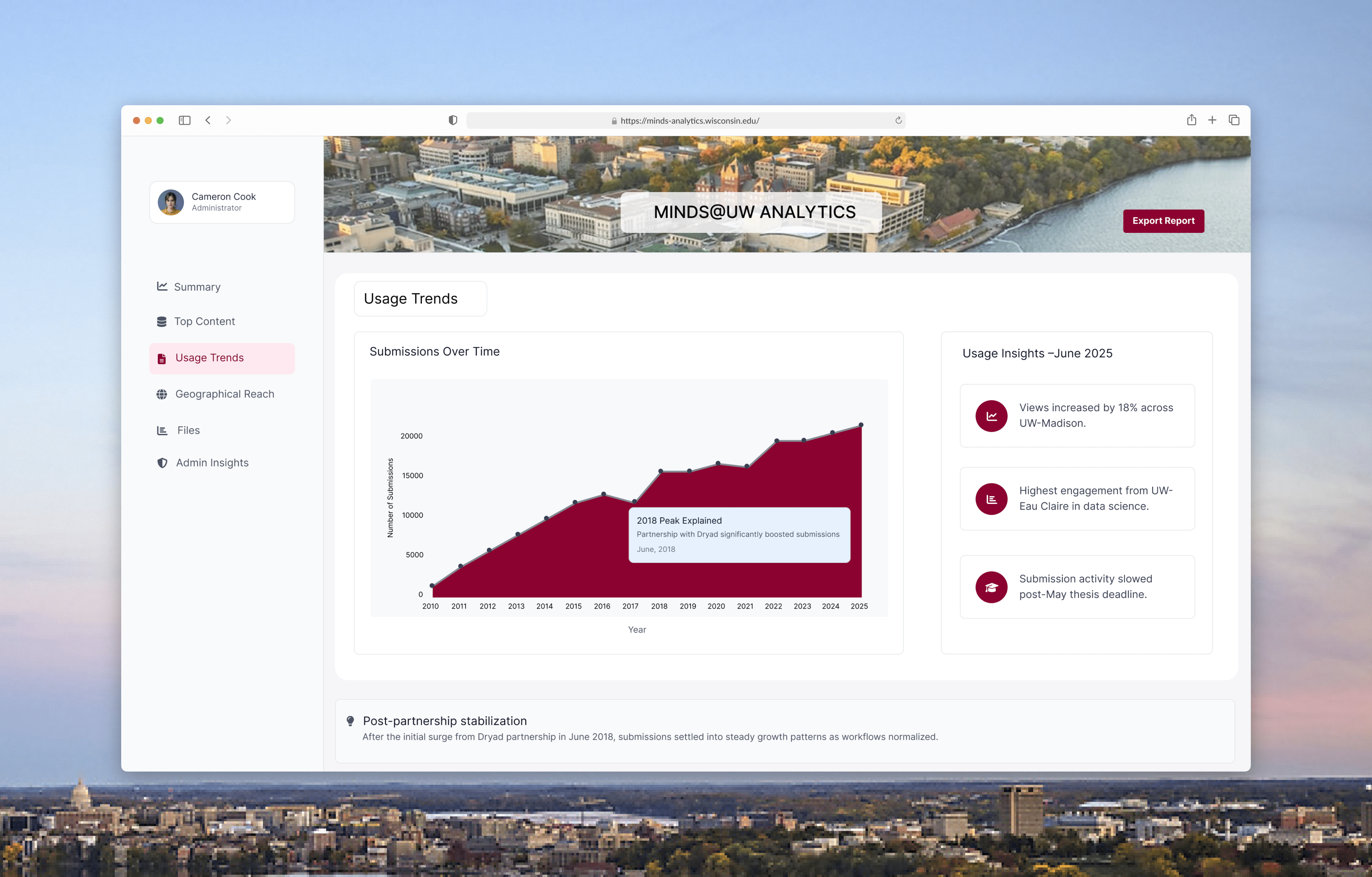
Task: Click the Cameron Cook profile card
Action: click(x=222, y=202)
